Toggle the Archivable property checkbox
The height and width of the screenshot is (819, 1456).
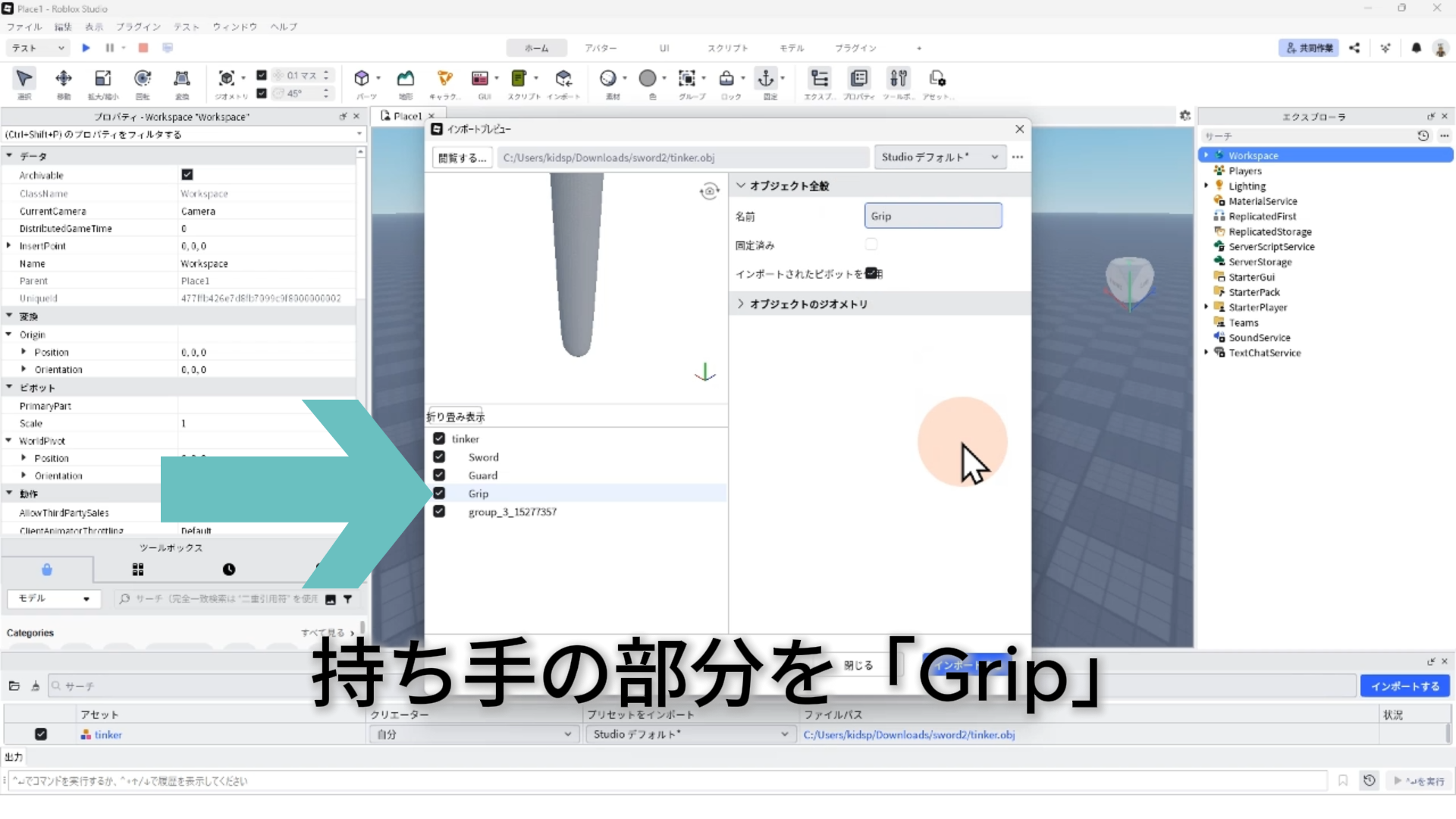pyautogui.click(x=187, y=175)
